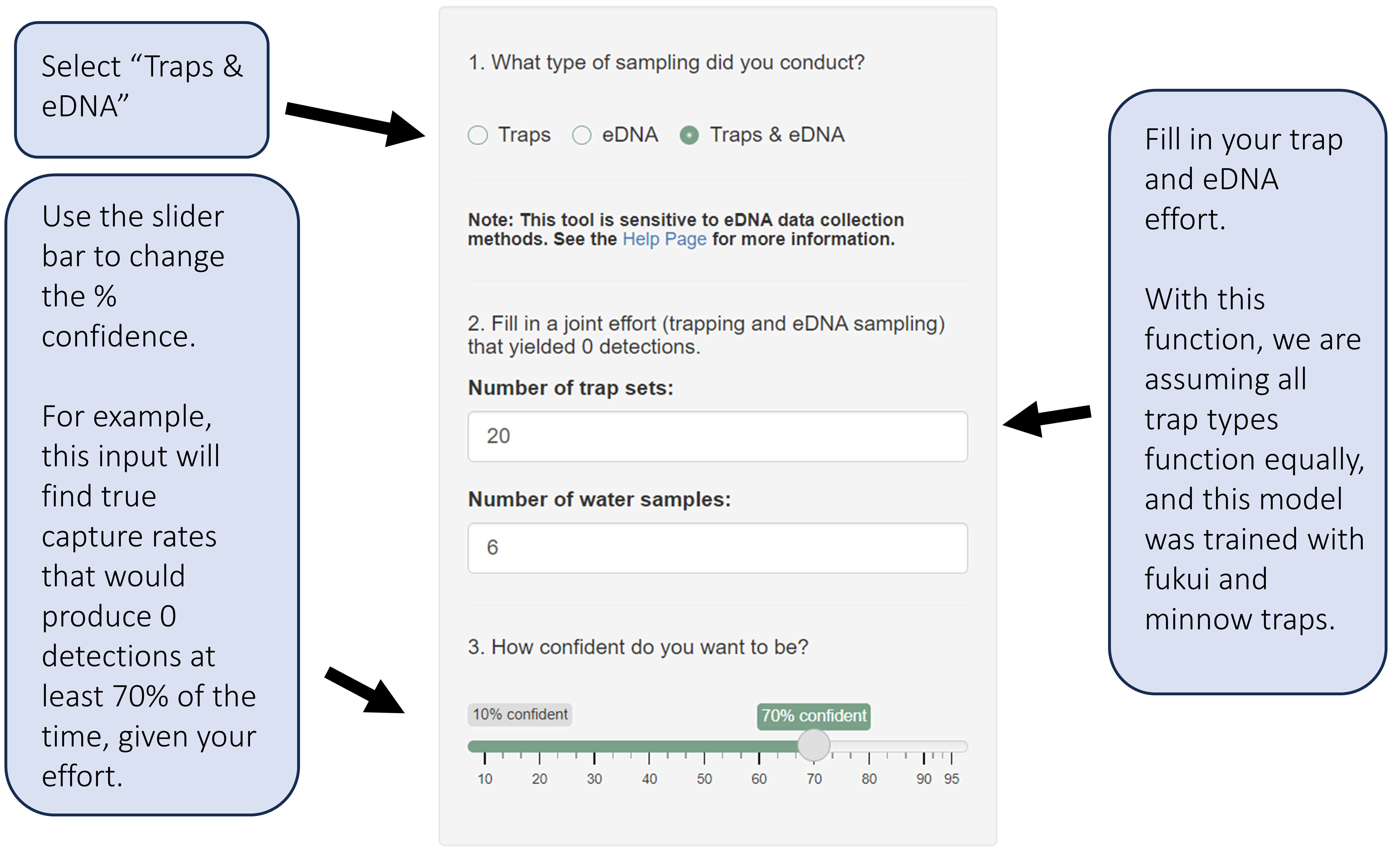This screenshot has width=1400, height=850.
Task: Open the Help Page link
Action: click(664, 239)
